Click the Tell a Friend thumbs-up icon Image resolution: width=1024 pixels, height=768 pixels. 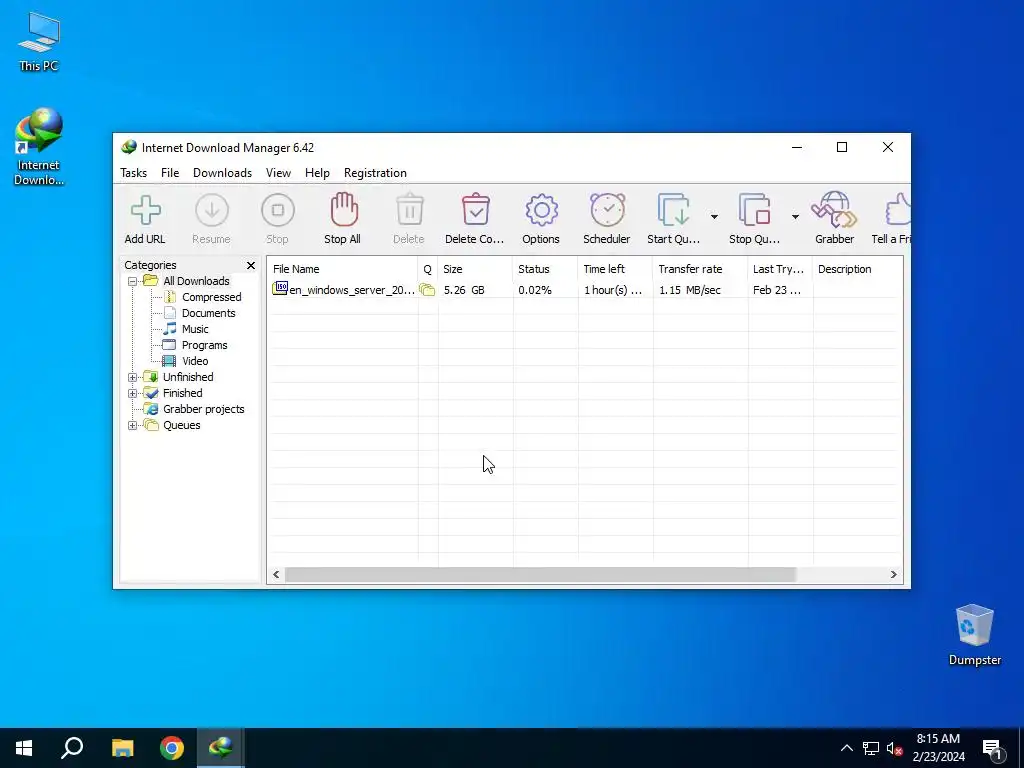(x=897, y=209)
